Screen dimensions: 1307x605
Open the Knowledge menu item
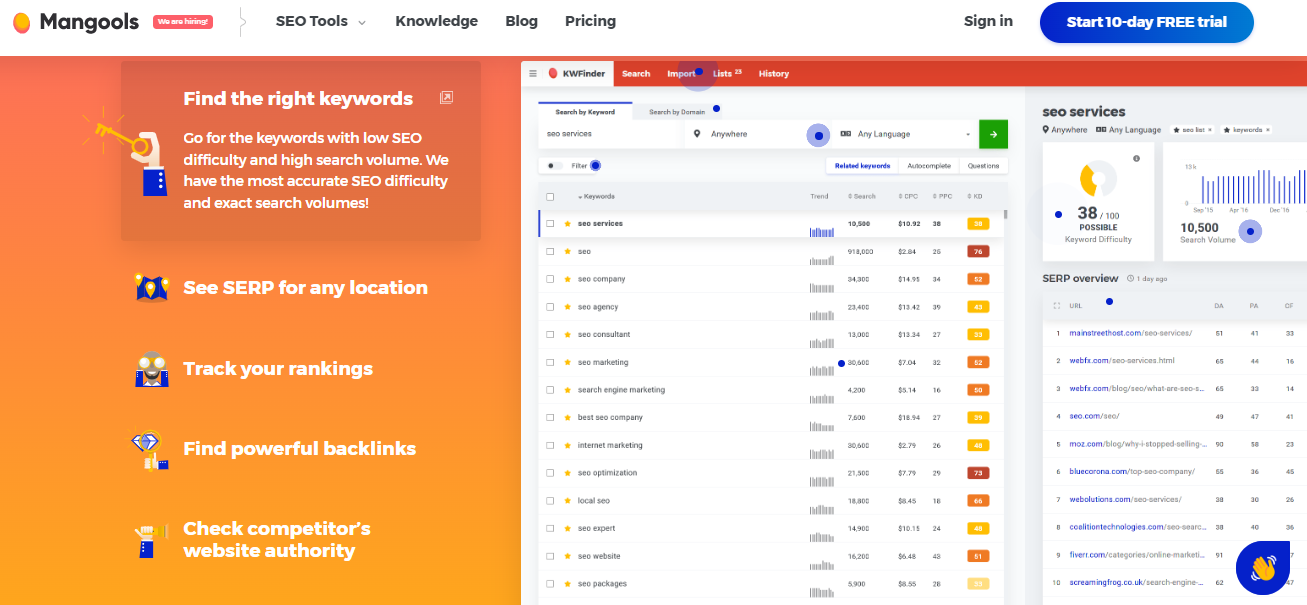(x=436, y=21)
